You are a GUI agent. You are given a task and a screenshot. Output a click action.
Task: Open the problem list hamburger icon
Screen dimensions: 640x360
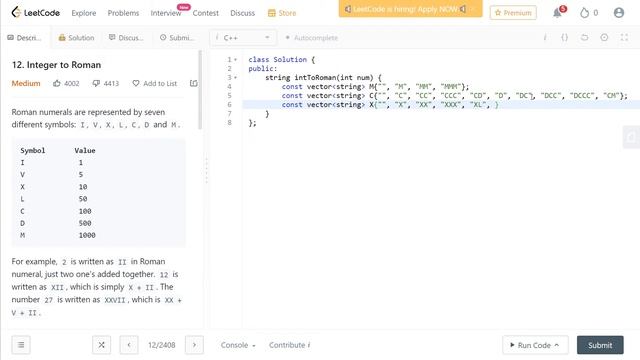tap(21, 345)
